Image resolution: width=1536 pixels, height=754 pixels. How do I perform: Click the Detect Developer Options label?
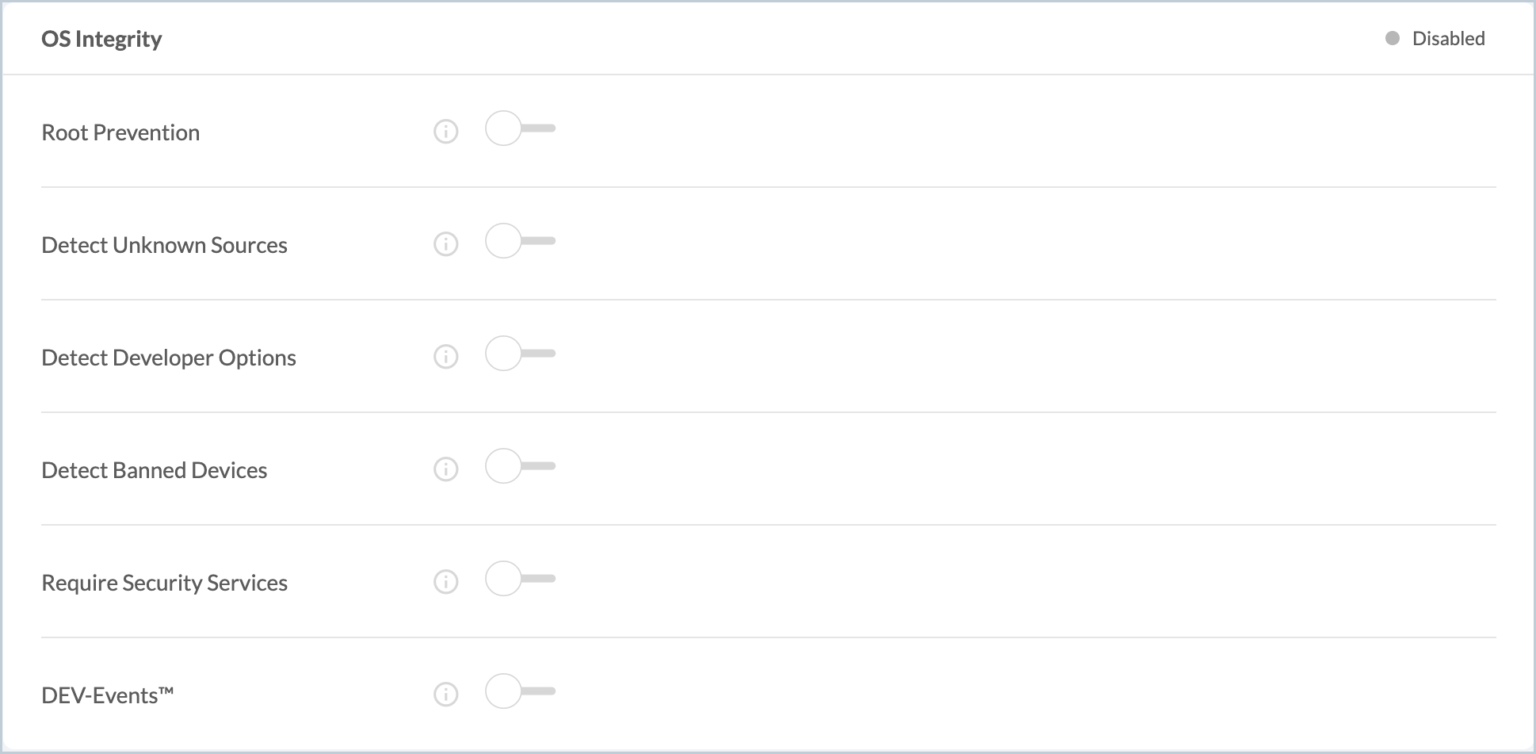[169, 357]
